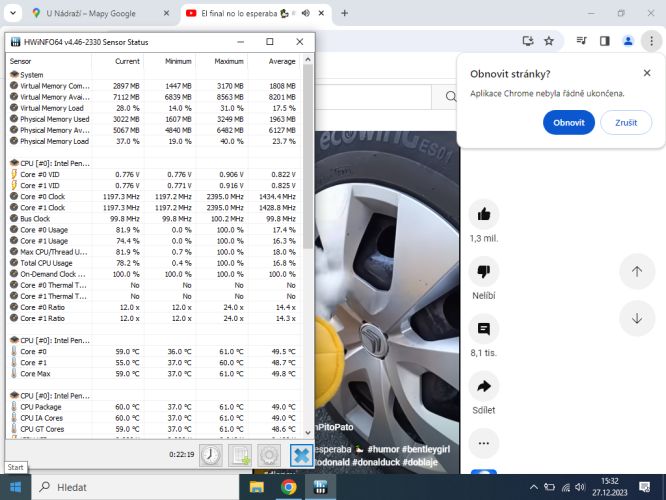Dismiss the Obnovit stránky popup
Viewport: 666px width, 500px height.
[x=647, y=73]
